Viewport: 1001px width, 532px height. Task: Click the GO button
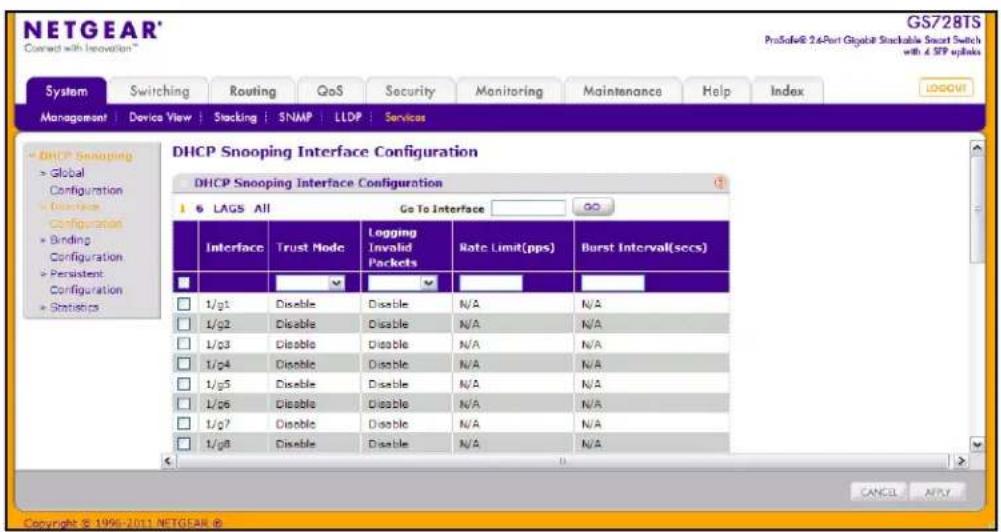593,208
